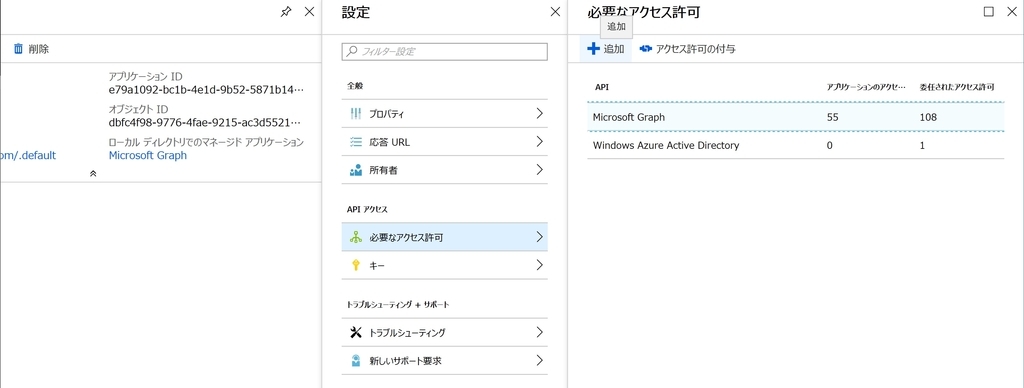Click the 55 application permissions cell
Image resolution: width=1024 pixels, height=388 pixels.
point(832,118)
